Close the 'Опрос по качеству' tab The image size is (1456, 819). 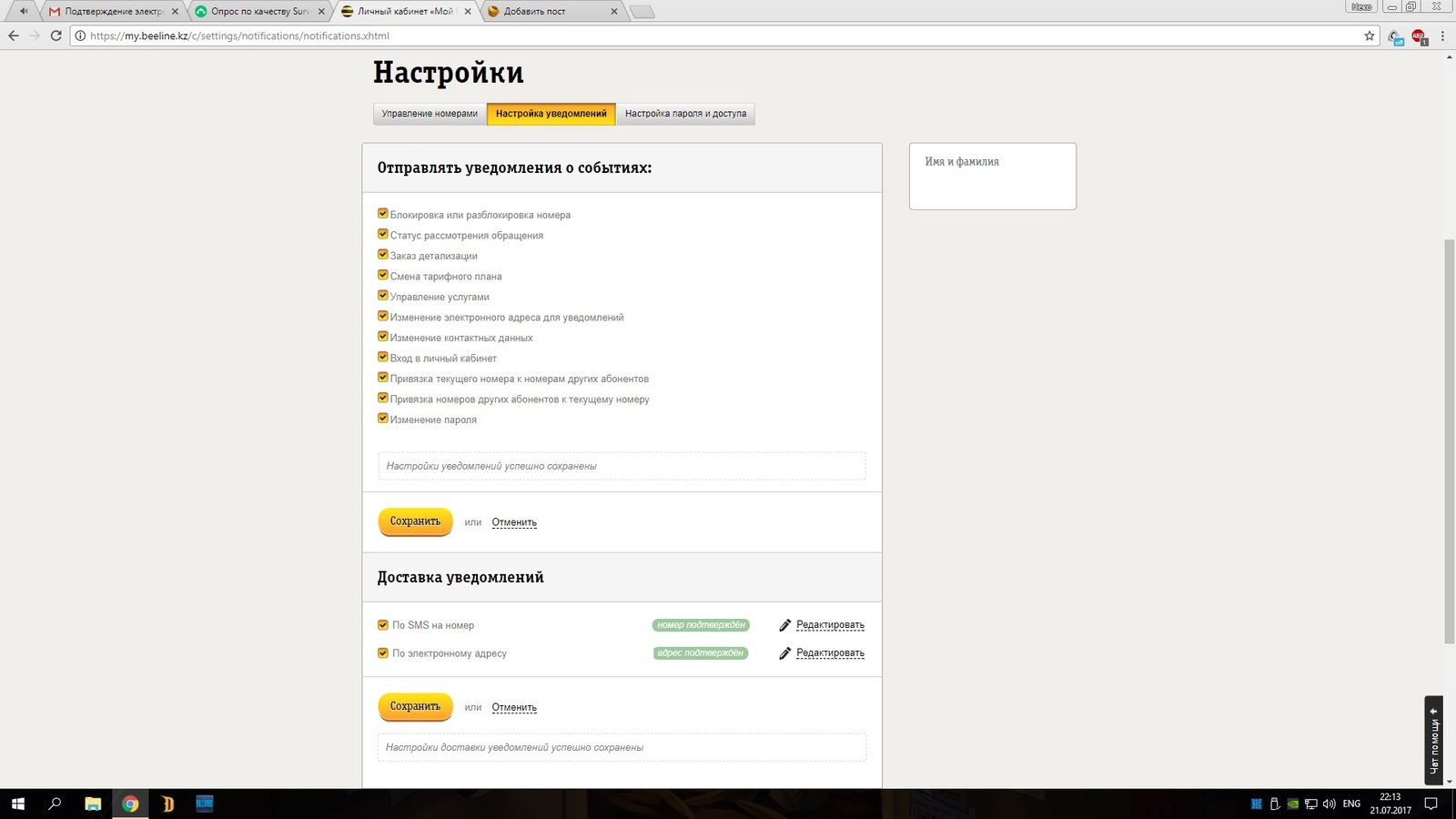pos(321,12)
